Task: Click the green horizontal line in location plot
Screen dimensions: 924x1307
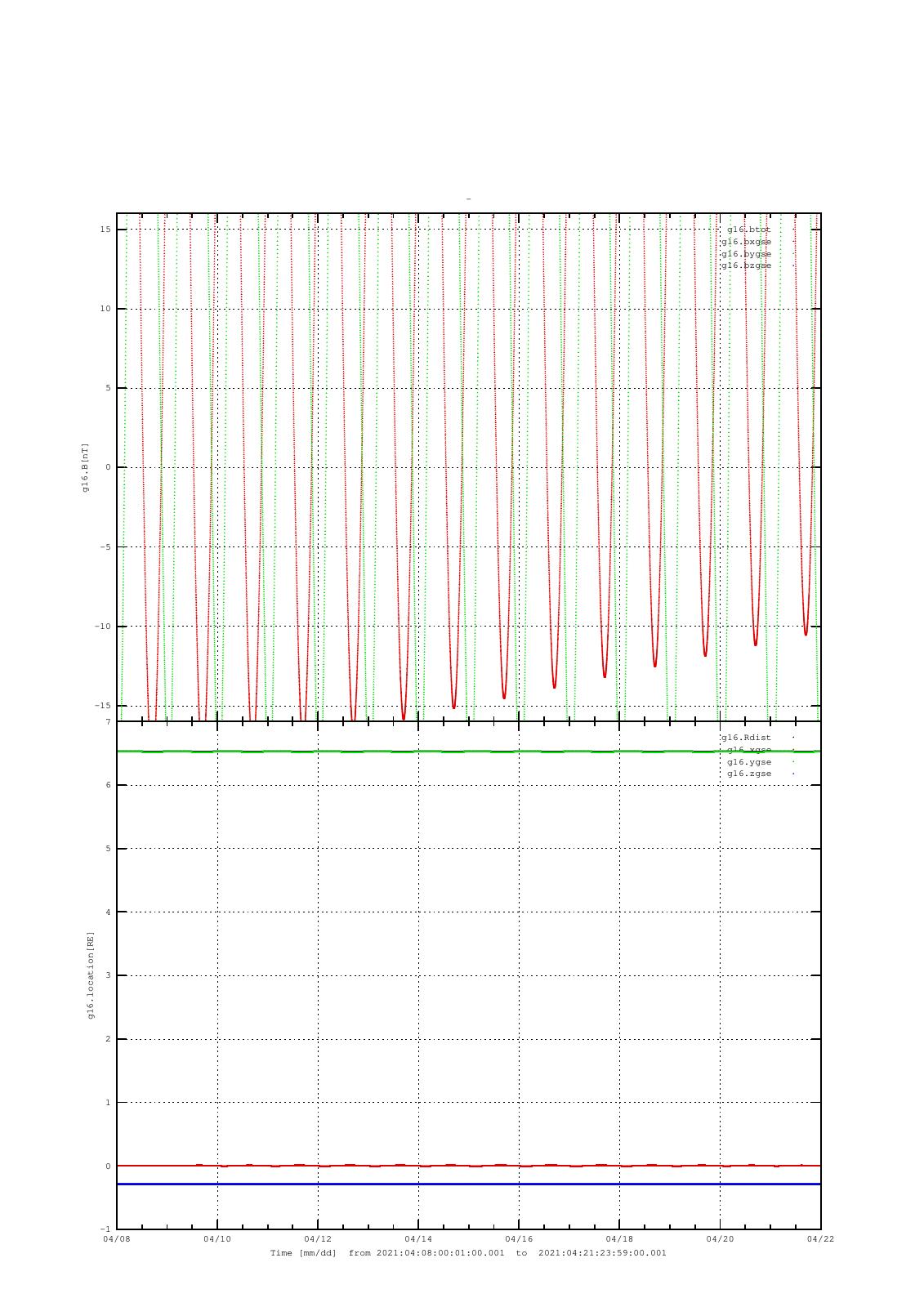Action: 468,752
